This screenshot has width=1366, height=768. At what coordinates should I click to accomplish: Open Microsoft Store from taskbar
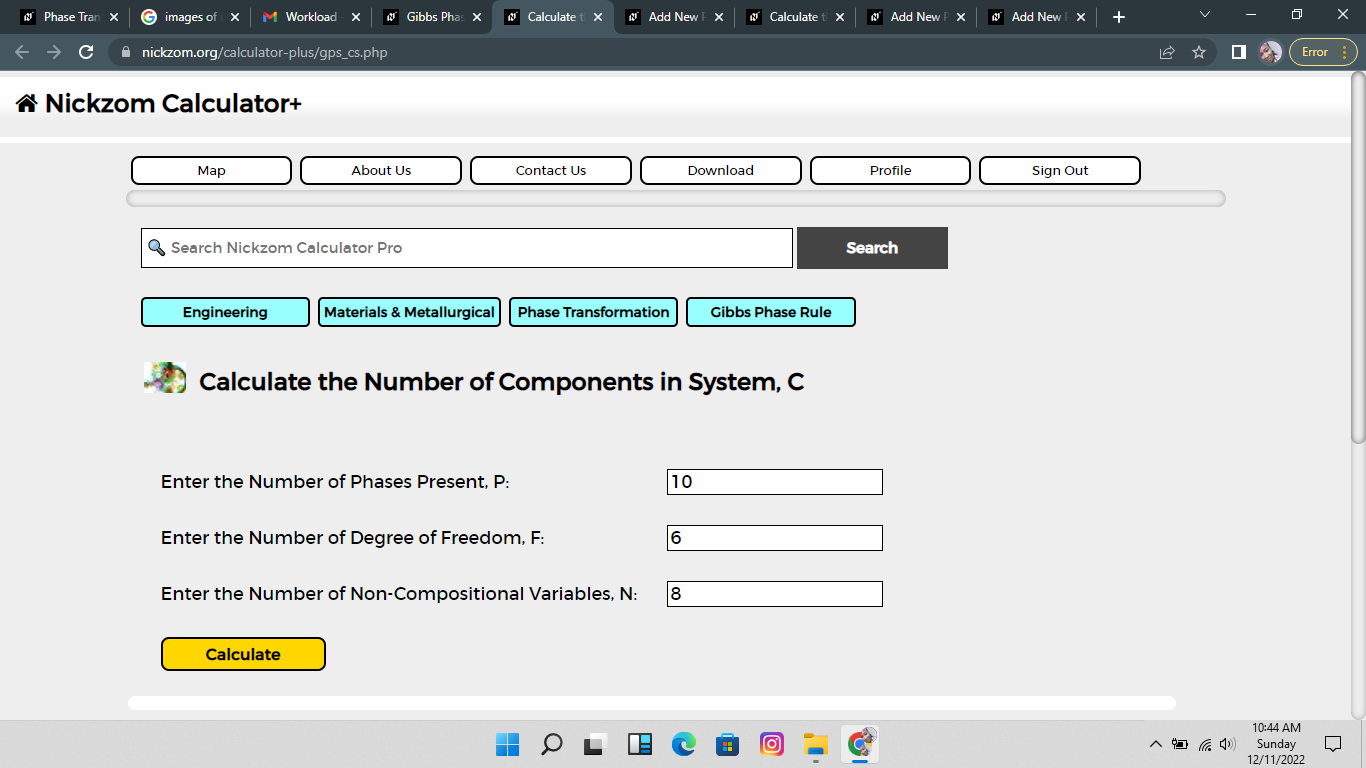coord(728,744)
